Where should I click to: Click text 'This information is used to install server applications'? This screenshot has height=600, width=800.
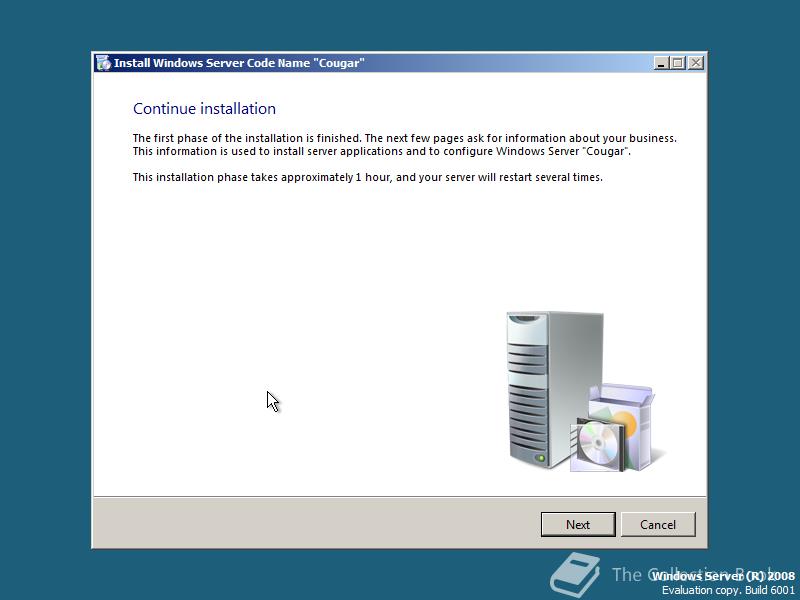(x=268, y=152)
